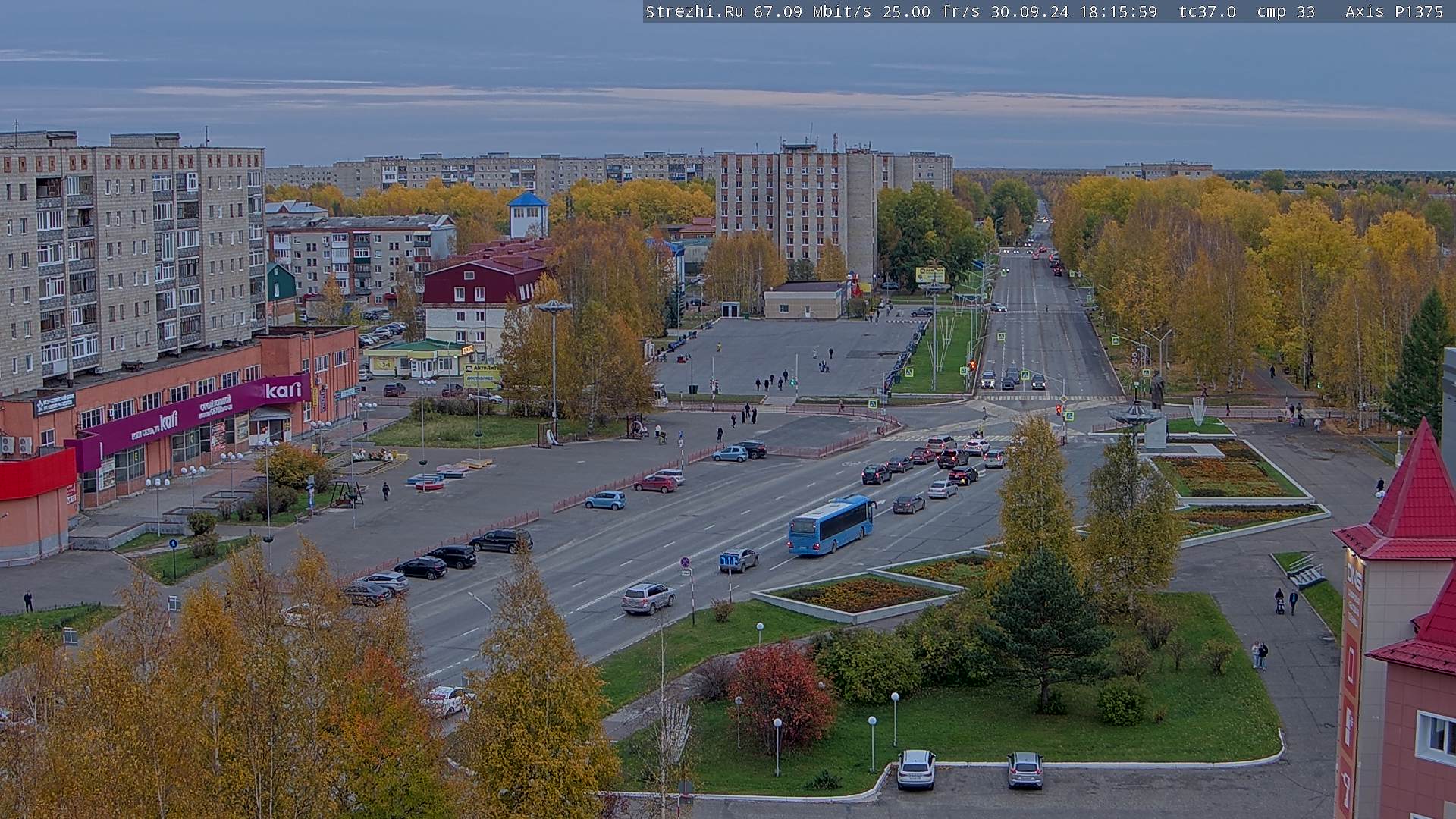This screenshot has width=1456, height=819.
Task: Click the 18:15:59 timestamp
Action: [x=1119, y=11]
